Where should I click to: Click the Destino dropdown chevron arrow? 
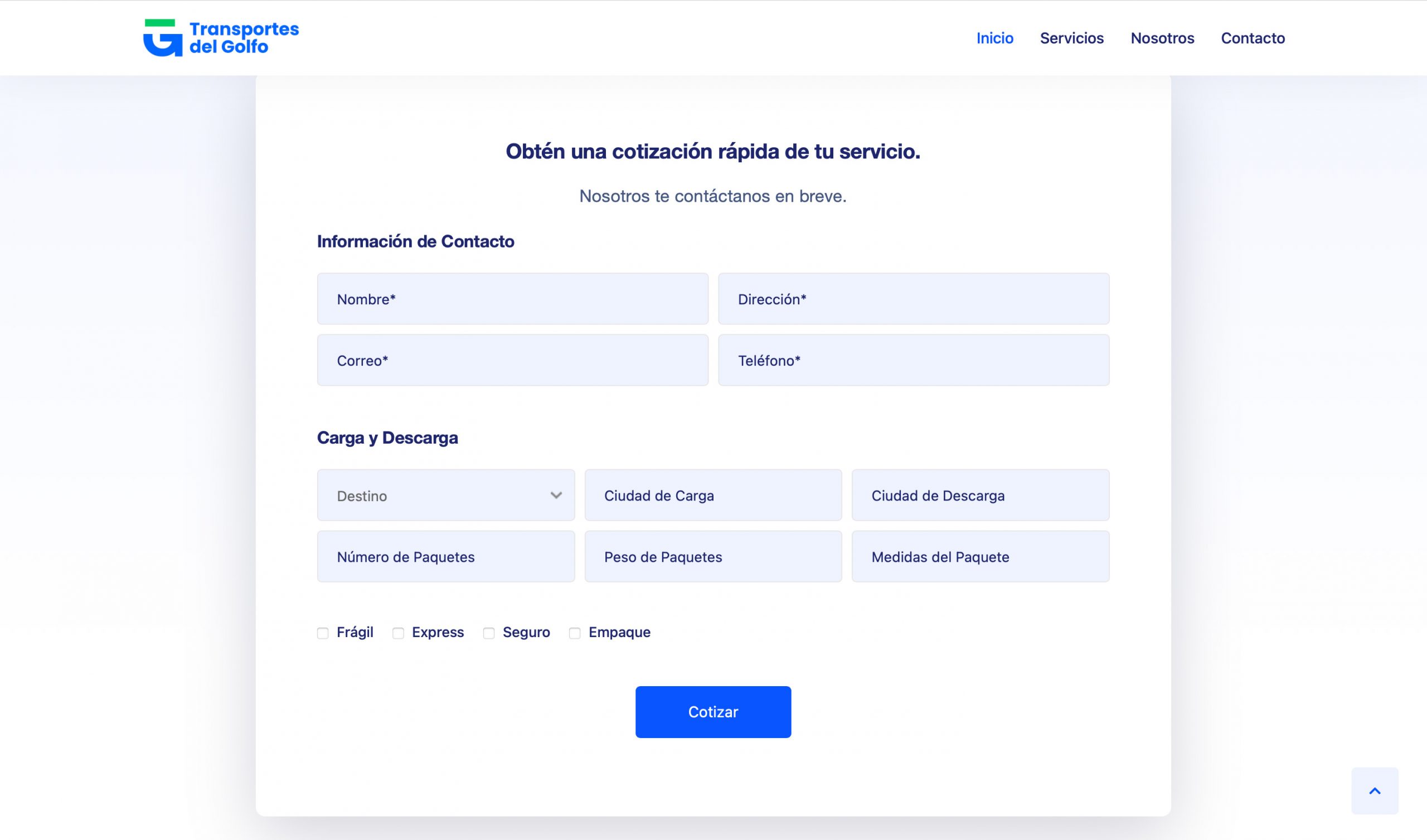click(556, 496)
